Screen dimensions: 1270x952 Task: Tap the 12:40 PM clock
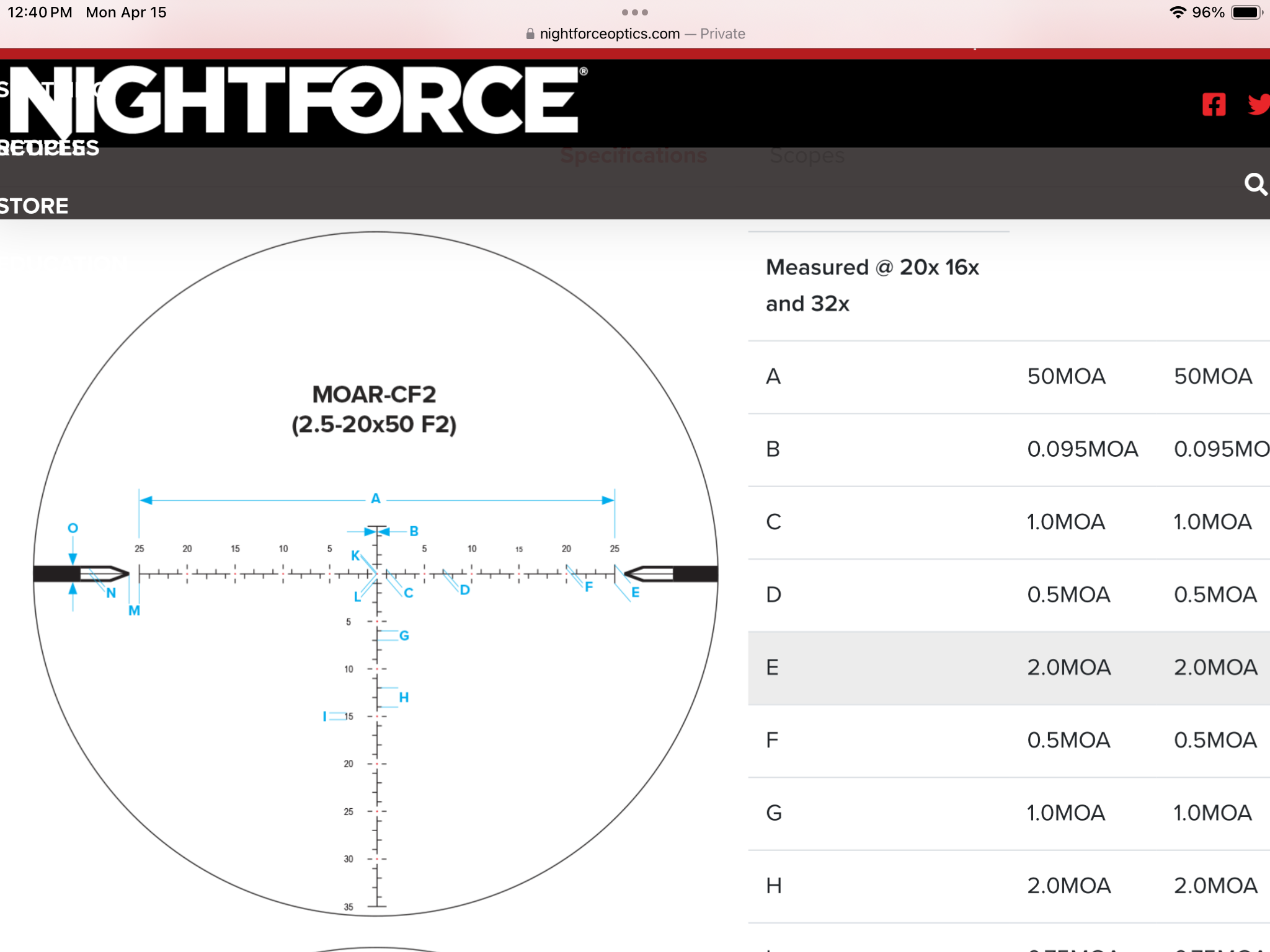click(40, 12)
